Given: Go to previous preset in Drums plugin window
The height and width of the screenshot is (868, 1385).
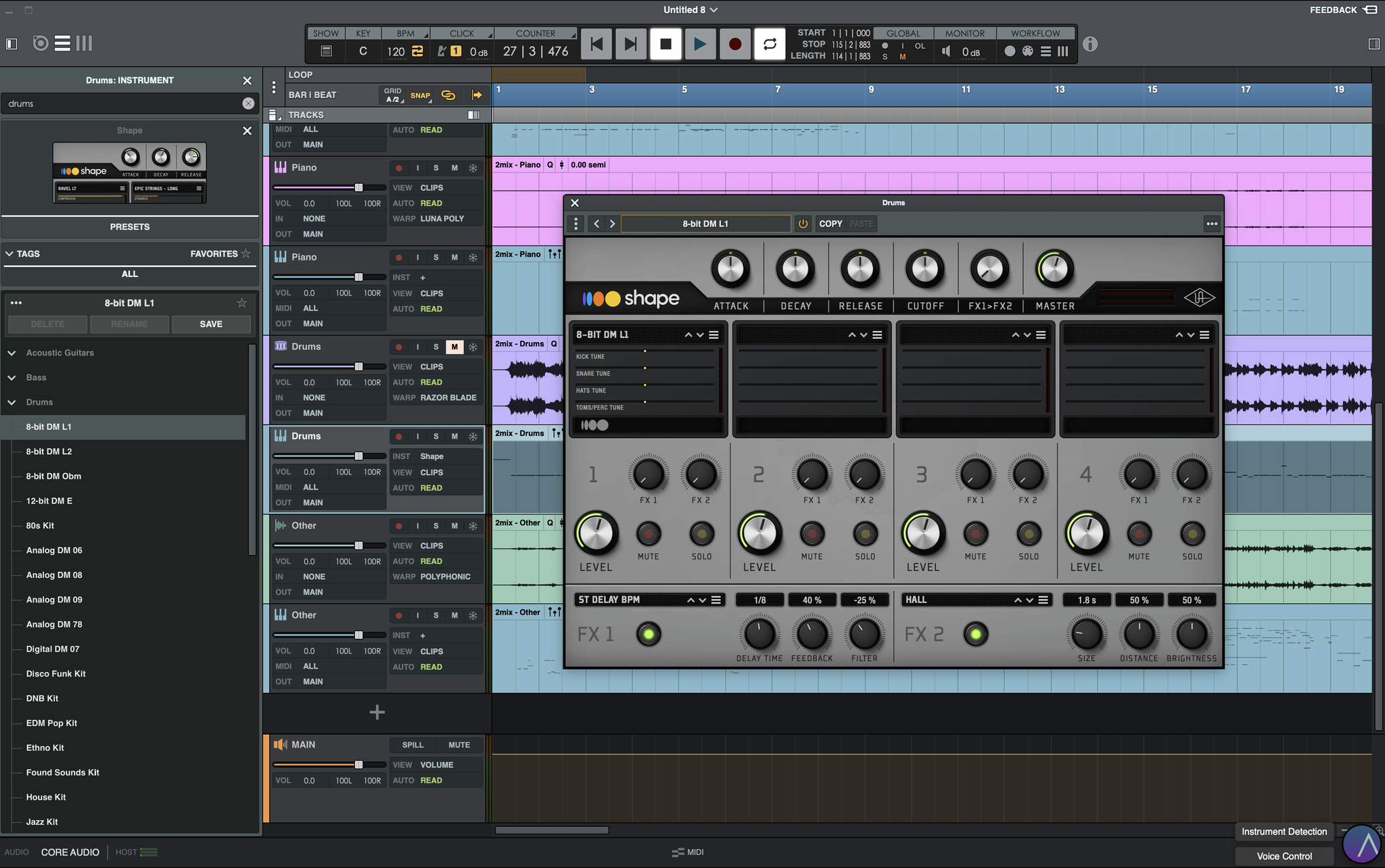Looking at the screenshot, I should [x=596, y=224].
